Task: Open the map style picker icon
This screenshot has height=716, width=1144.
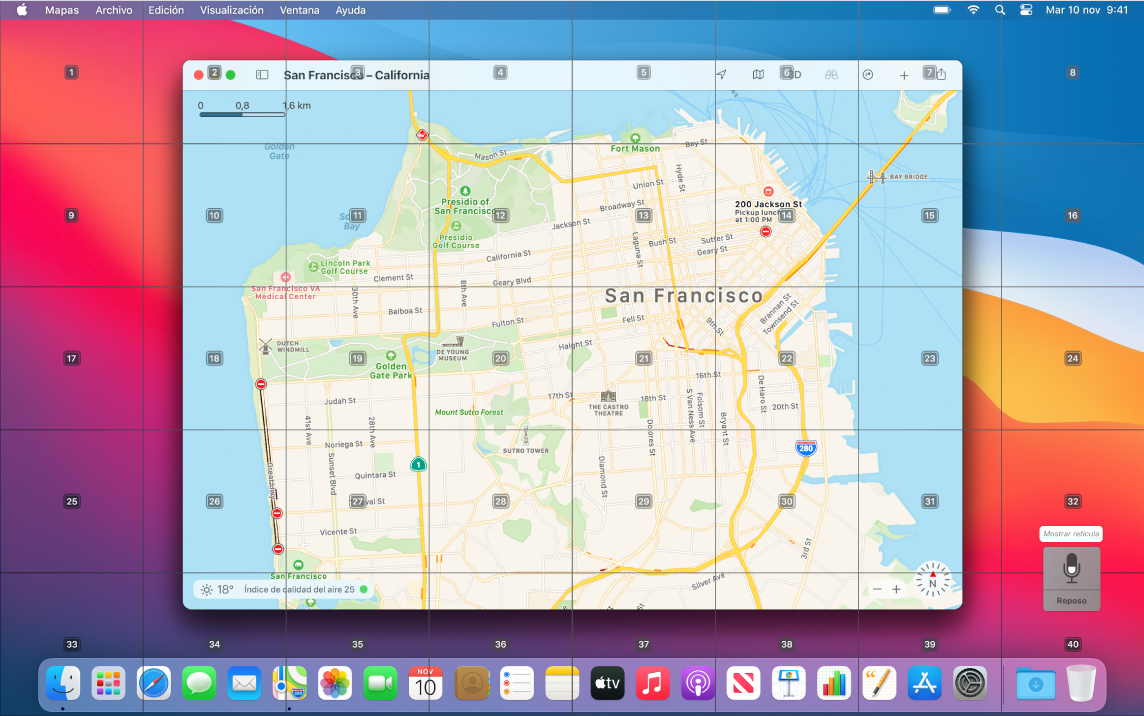Action: point(759,74)
